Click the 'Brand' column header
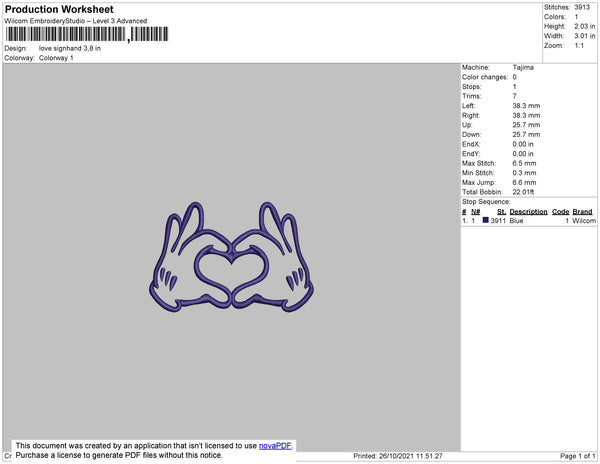 [582, 212]
